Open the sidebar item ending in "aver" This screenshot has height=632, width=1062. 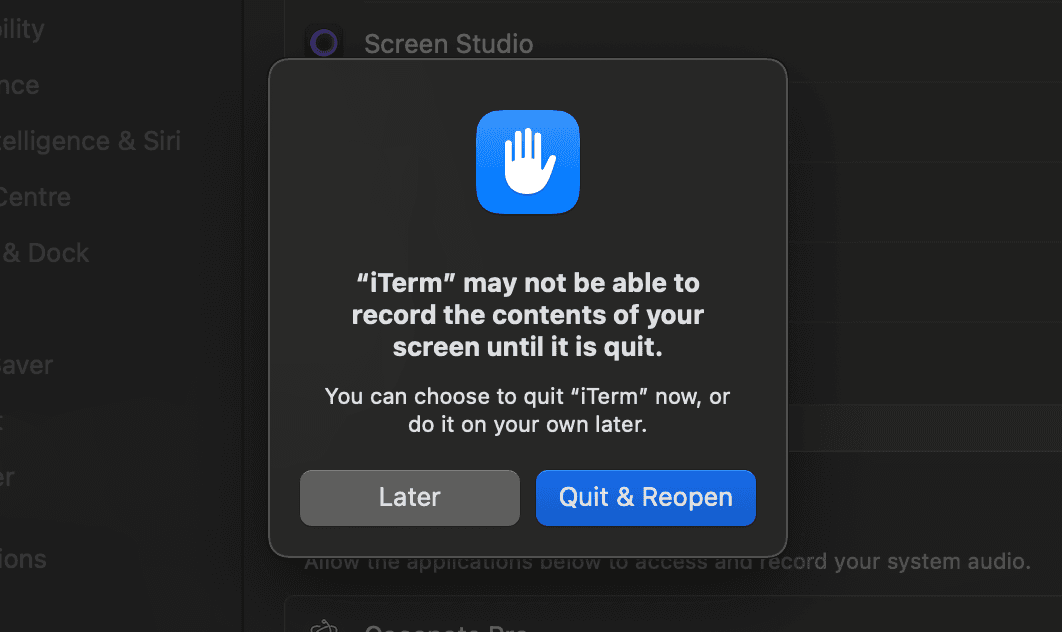pos(27,365)
